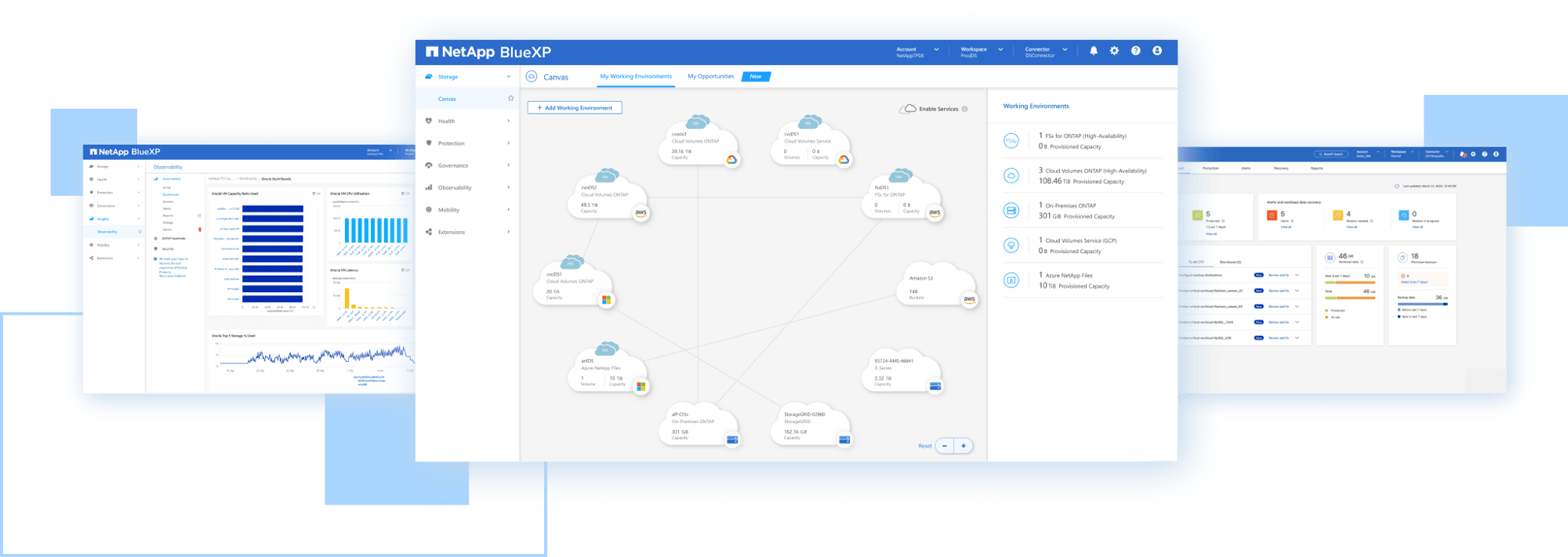Zoom in the canvas with plus button

point(964,446)
